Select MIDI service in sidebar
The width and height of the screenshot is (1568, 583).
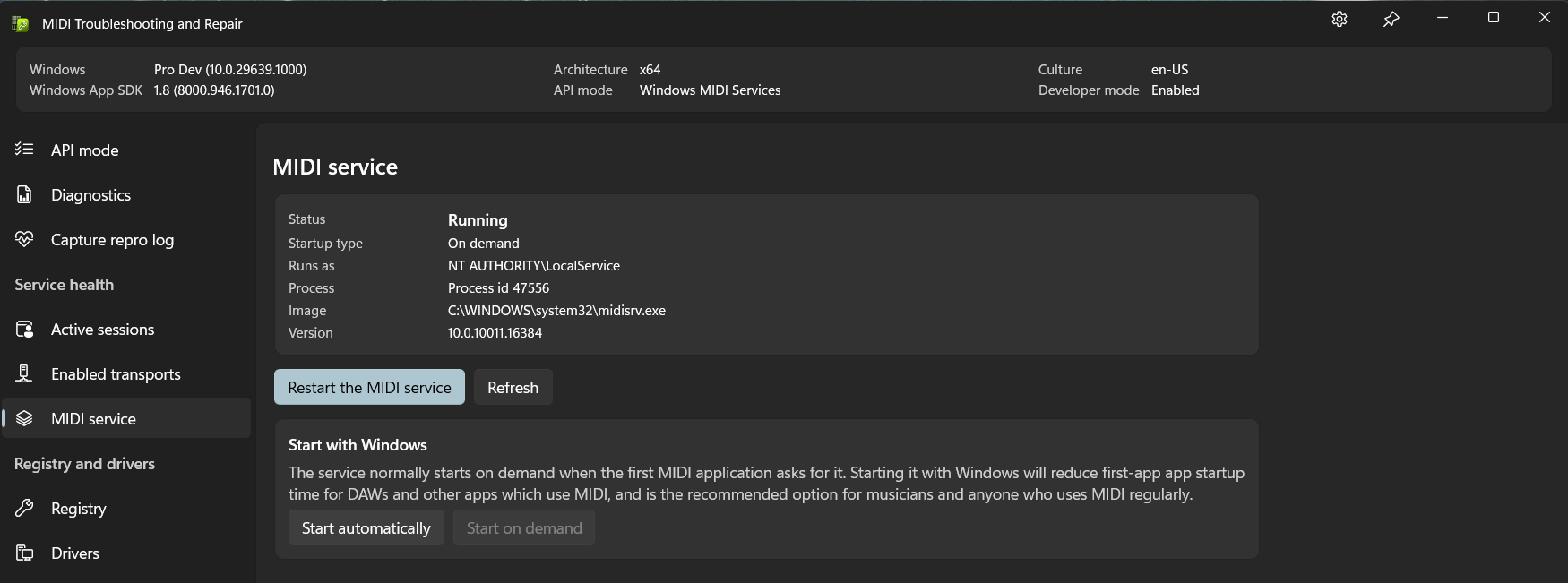(x=126, y=418)
